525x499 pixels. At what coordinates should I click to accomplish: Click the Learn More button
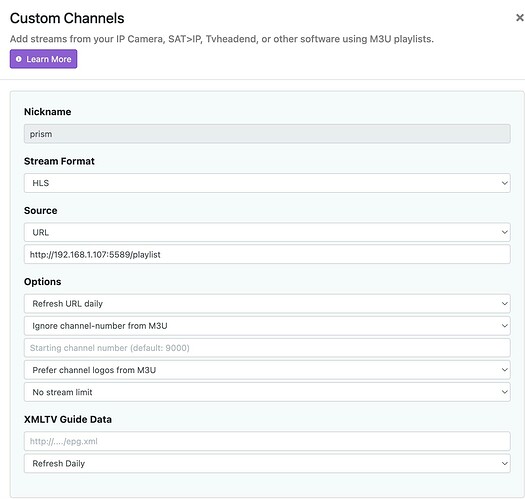pos(44,59)
